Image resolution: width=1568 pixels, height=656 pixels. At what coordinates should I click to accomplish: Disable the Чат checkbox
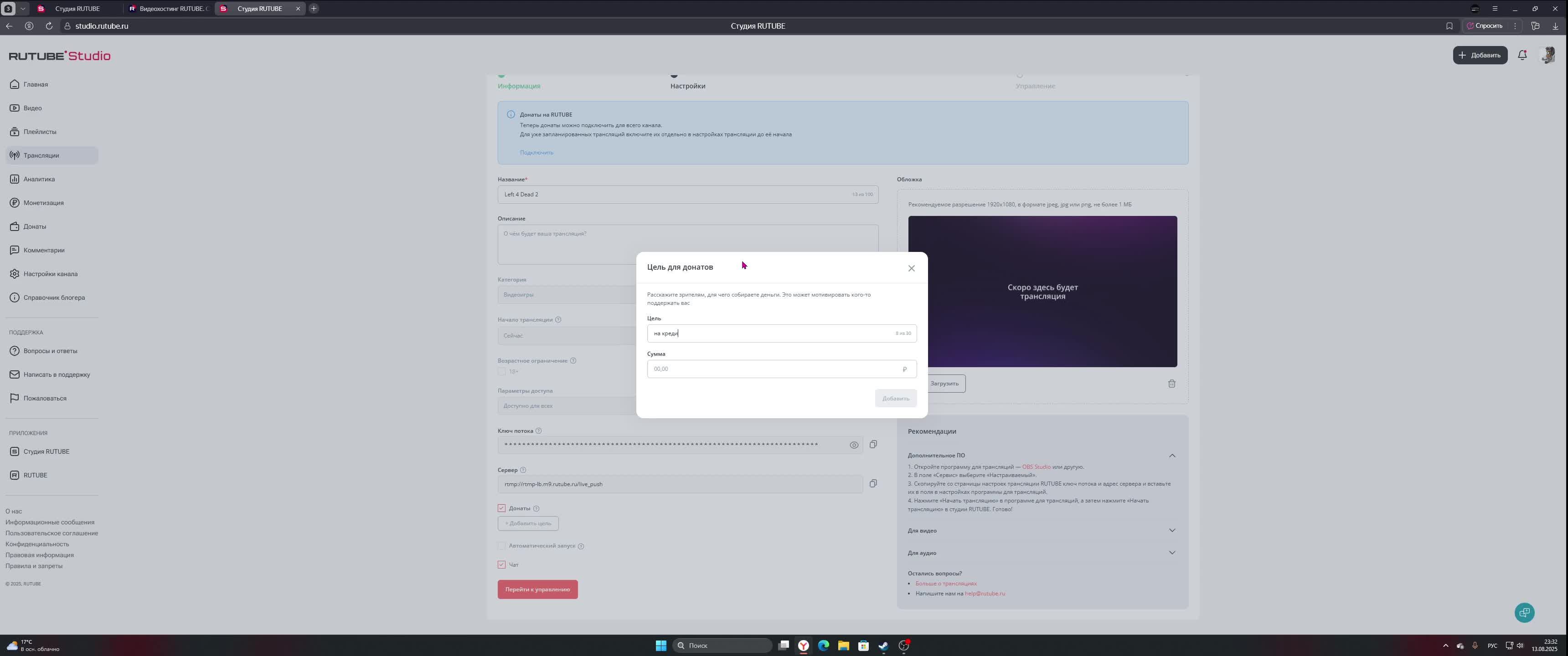[501, 565]
